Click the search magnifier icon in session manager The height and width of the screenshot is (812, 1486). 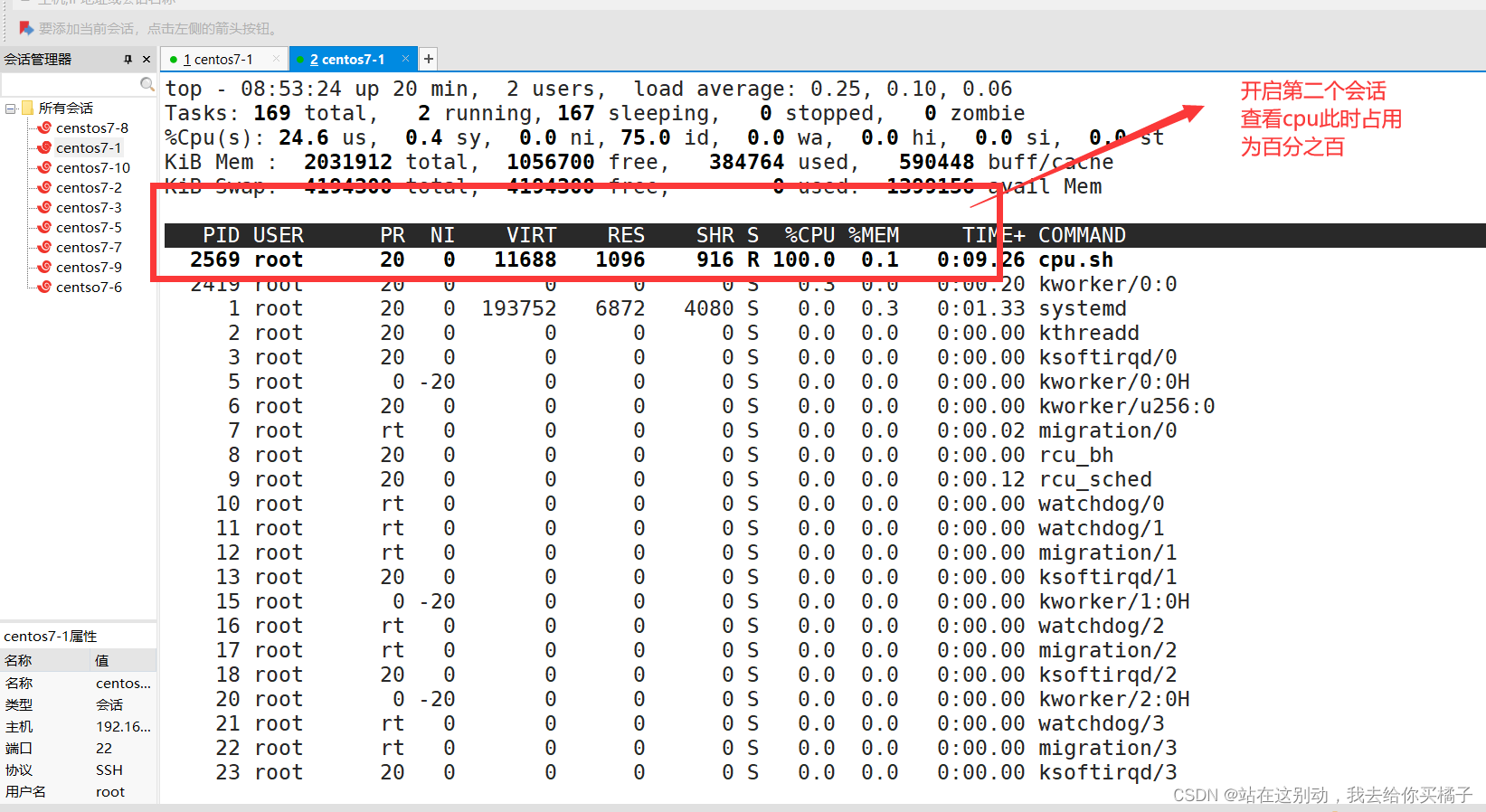click(x=147, y=84)
